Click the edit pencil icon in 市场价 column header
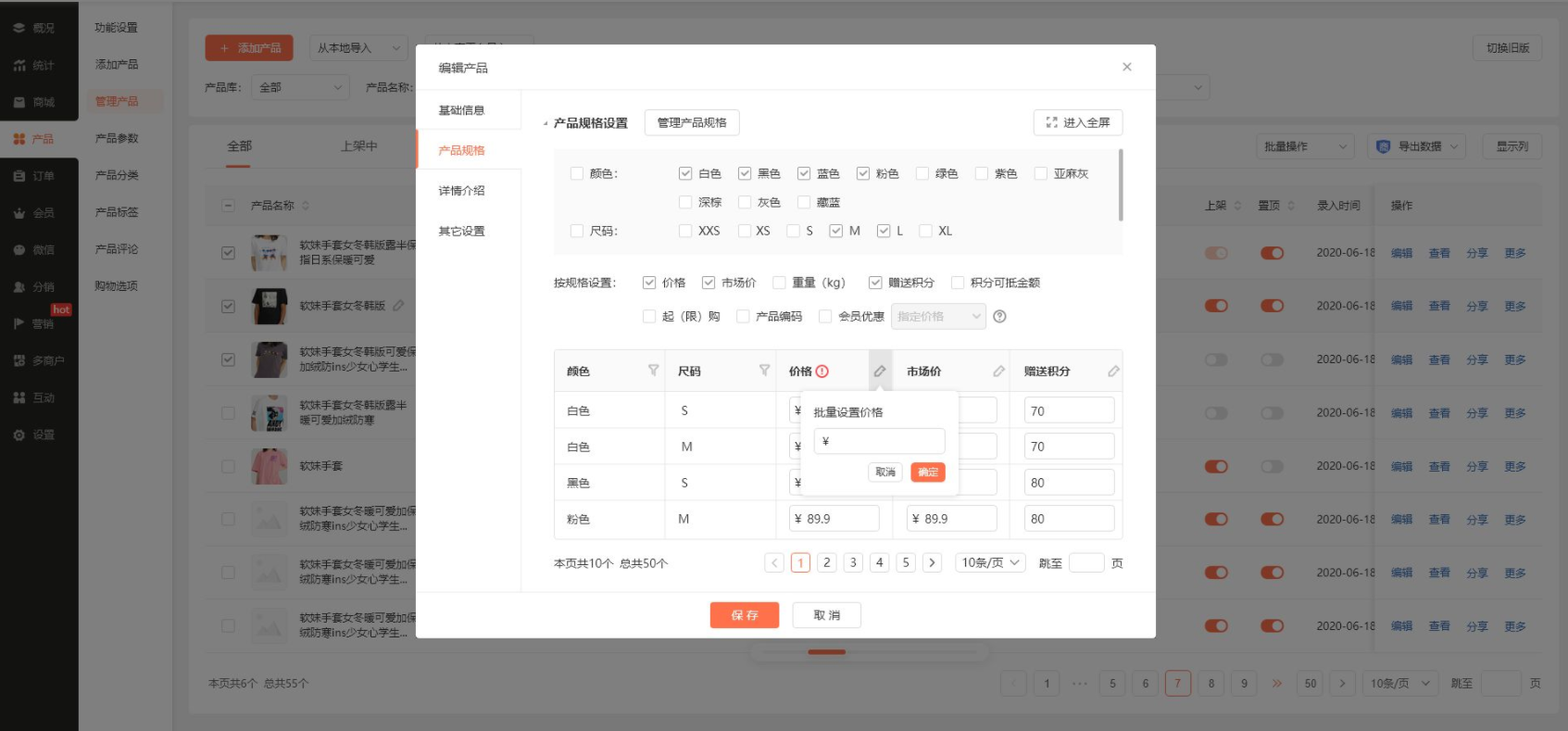Screen dimensions: 1568x731 coord(998,371)
